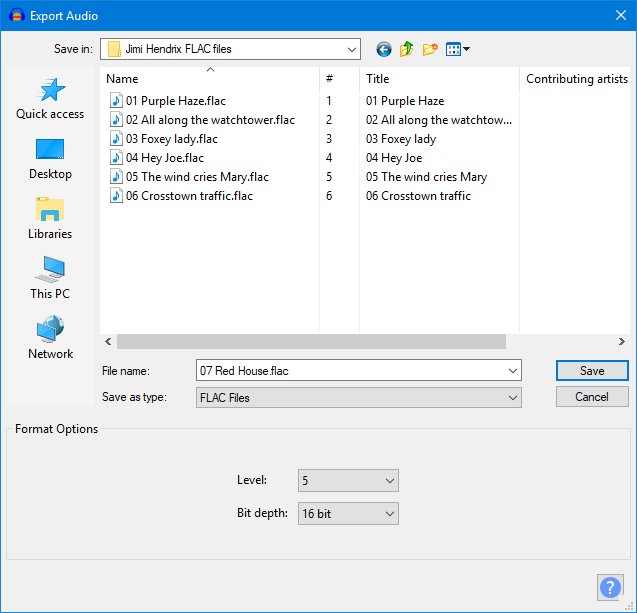Viewport: 637px width, 613px height.
Task: Click title cell 01 Purple Haze
Action: 405,101
